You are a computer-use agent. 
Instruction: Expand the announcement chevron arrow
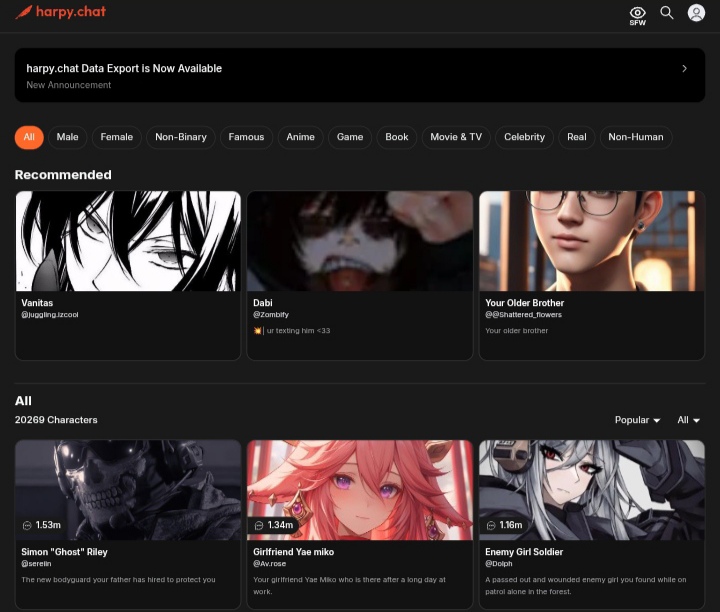pos(684,68)
